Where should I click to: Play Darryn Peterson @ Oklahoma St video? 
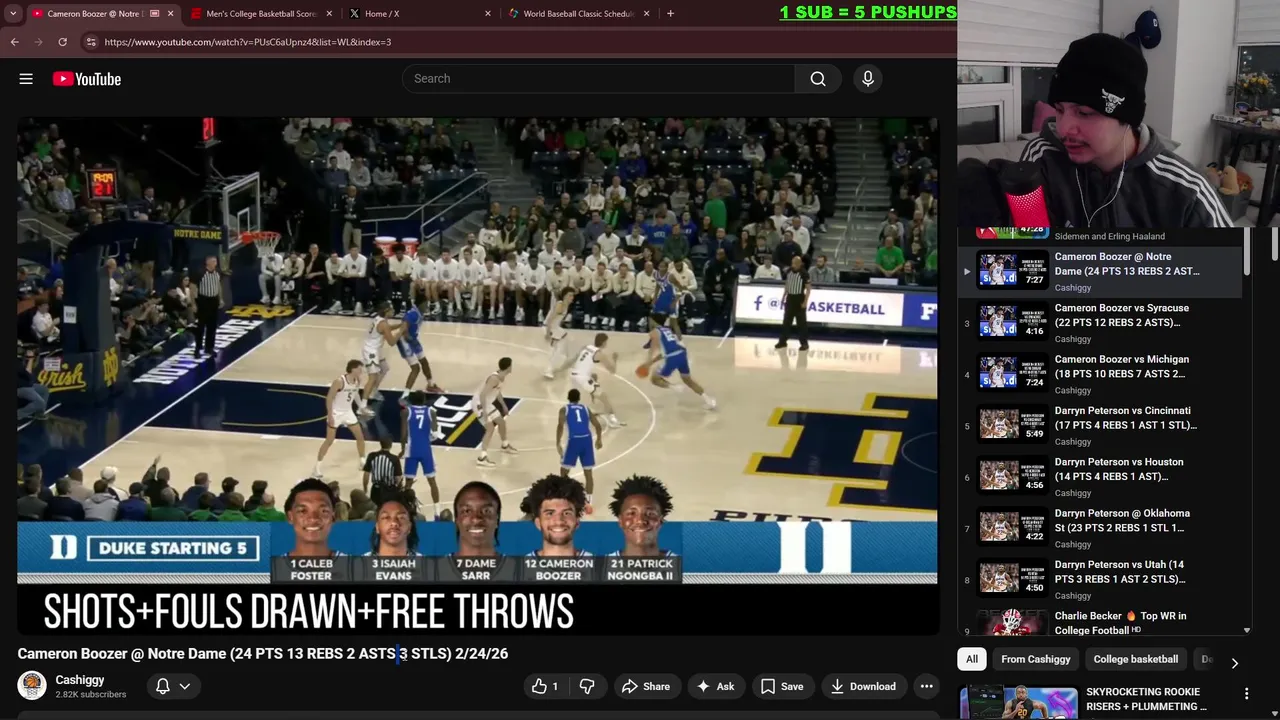click(x=1100, y=528)
